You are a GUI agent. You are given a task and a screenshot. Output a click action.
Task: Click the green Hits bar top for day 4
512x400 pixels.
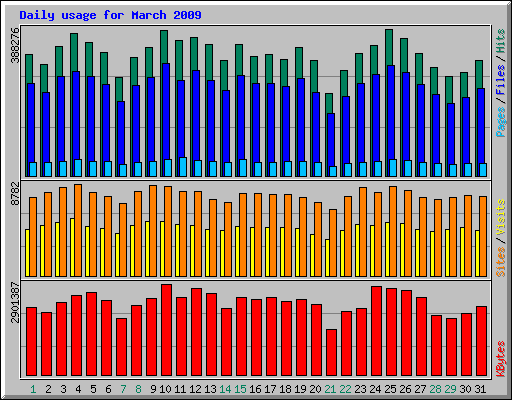tap(74, 52)
